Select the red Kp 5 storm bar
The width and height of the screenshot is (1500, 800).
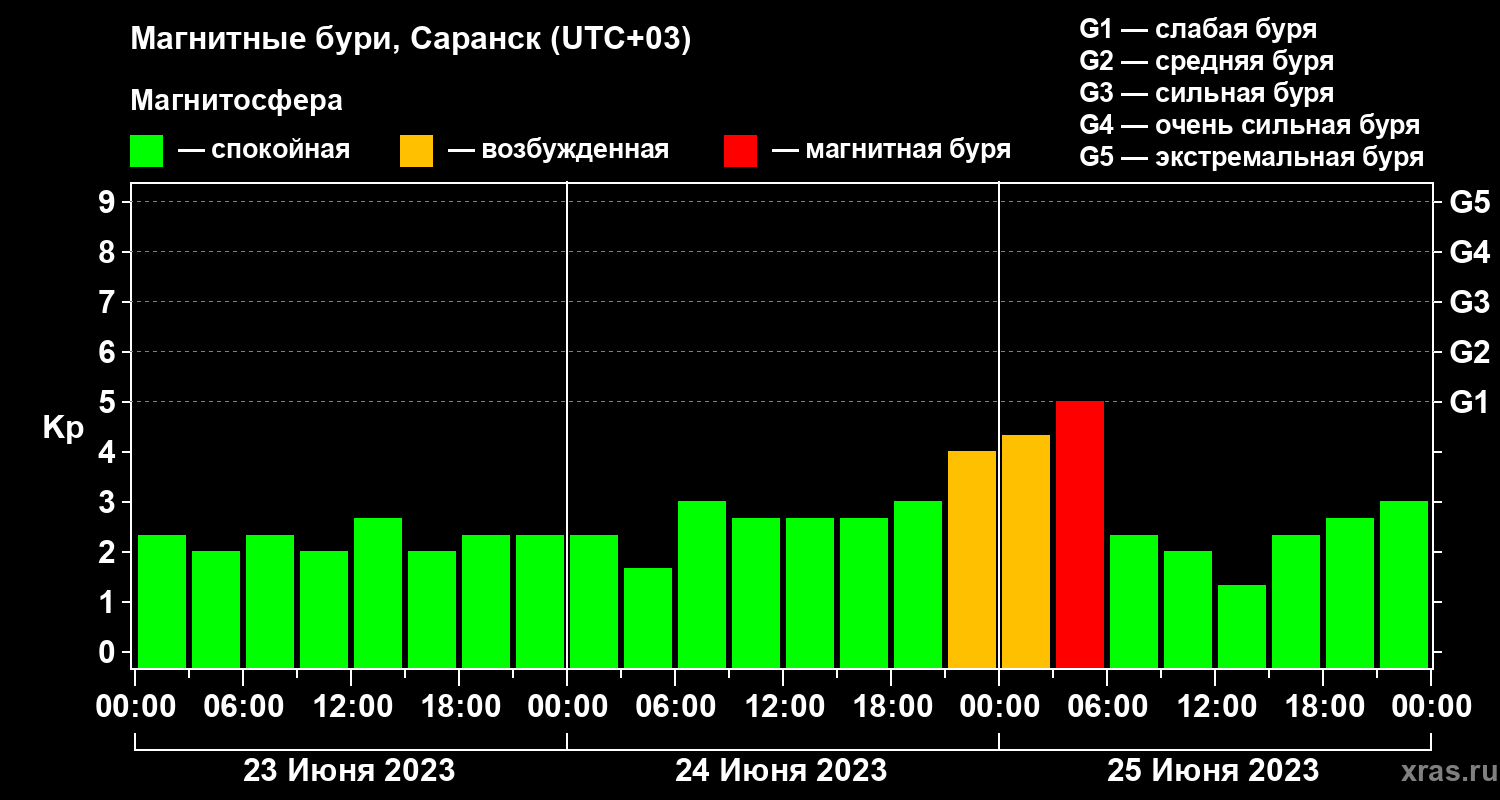[1080, 534]
